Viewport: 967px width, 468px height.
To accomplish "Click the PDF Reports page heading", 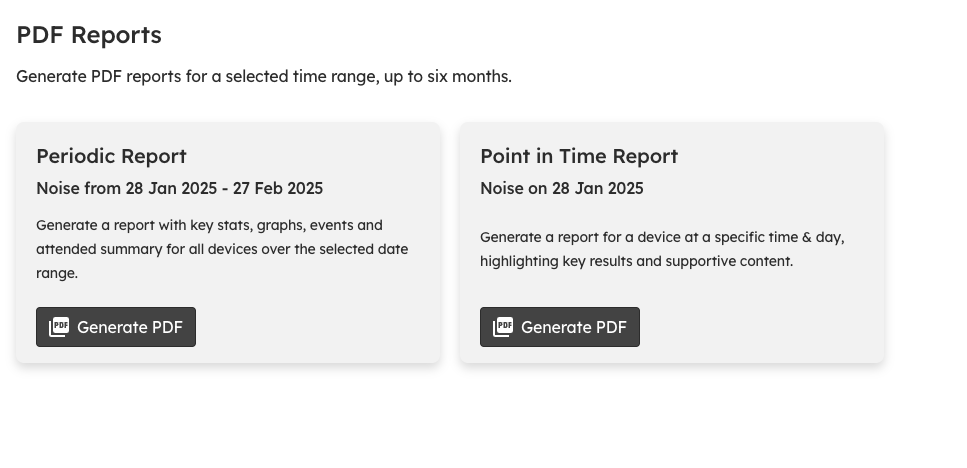I will 89,35.
